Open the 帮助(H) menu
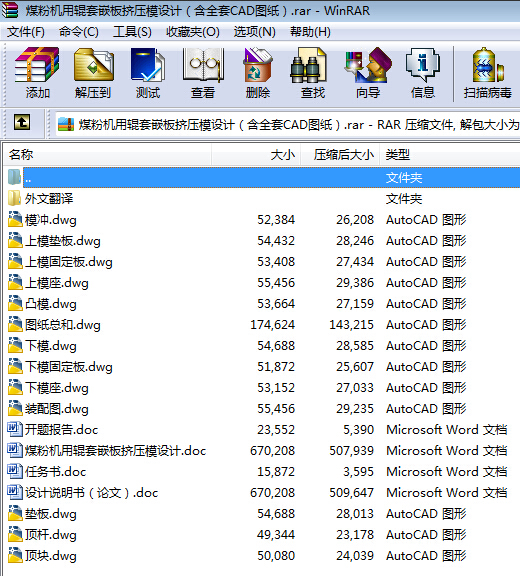Screen dimensions: 520x576 (310, 32)
